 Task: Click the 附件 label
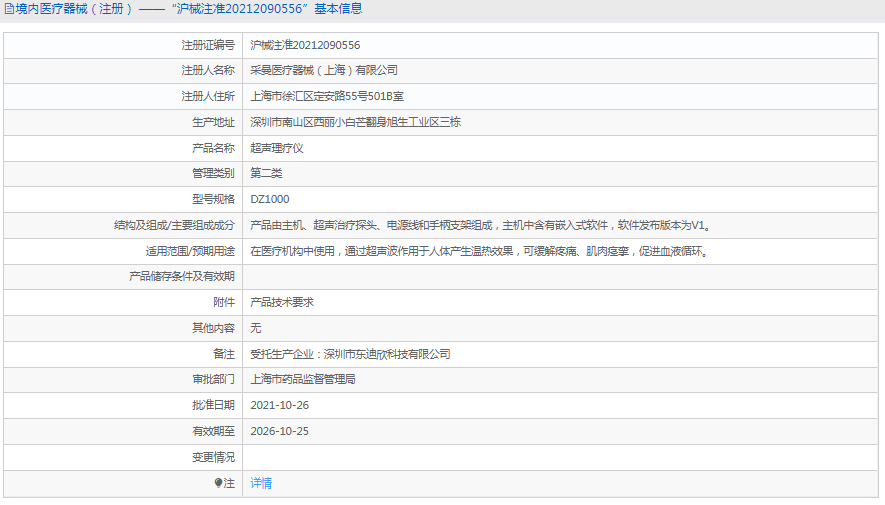point(224,302)
